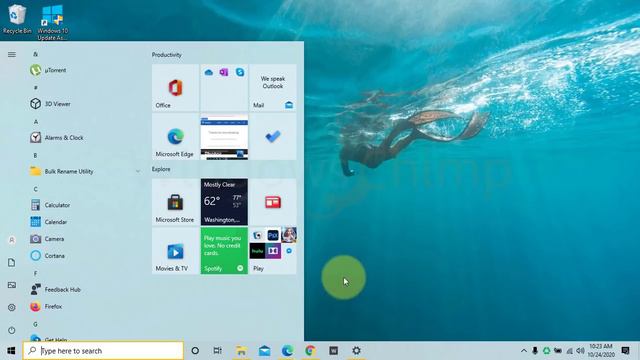Open the To Do checkmark tile
The image size is (640, 360).
(x=273, y=136)
